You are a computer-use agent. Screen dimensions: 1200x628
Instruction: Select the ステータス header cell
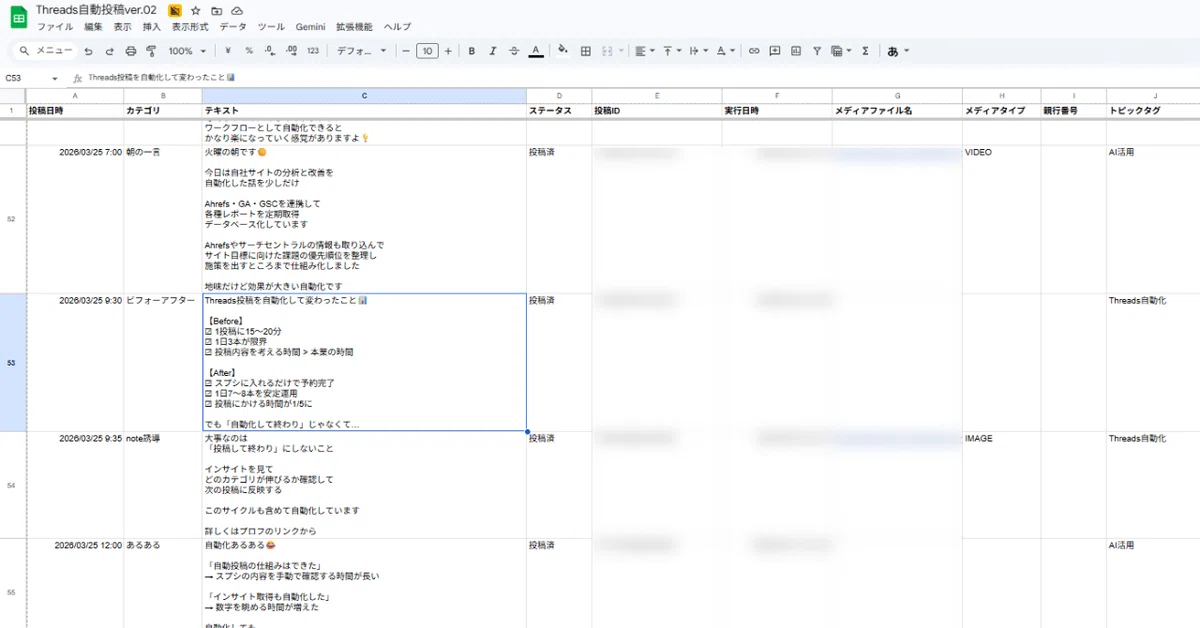pos(559,111)
